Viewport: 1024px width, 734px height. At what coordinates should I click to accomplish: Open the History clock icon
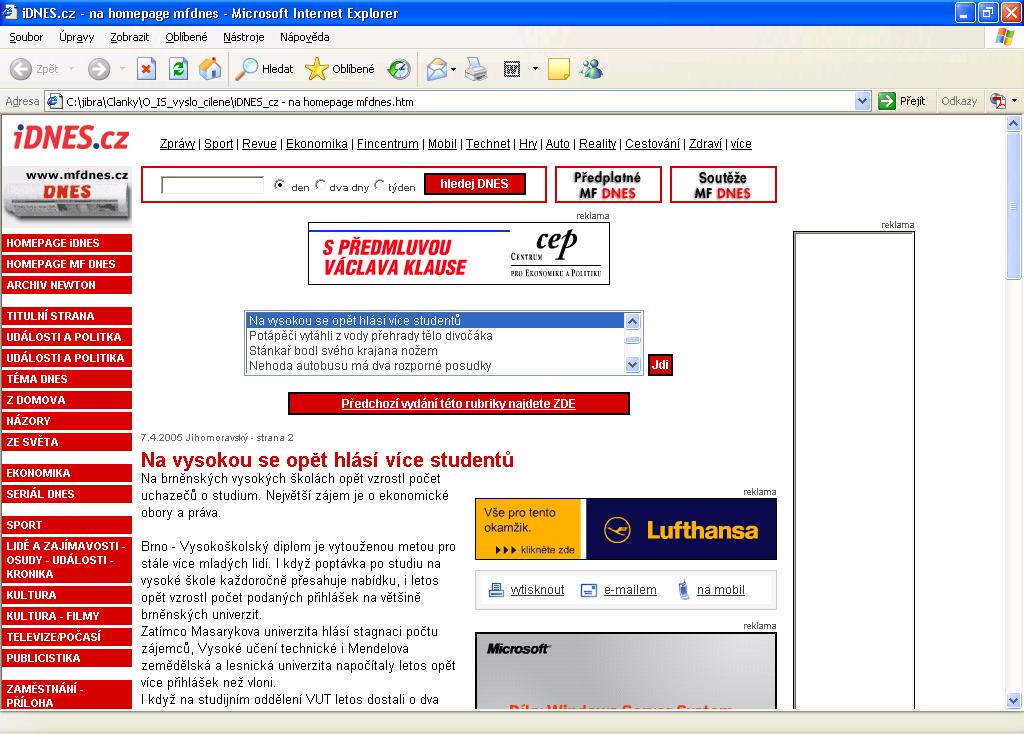(x=398, y=69)
